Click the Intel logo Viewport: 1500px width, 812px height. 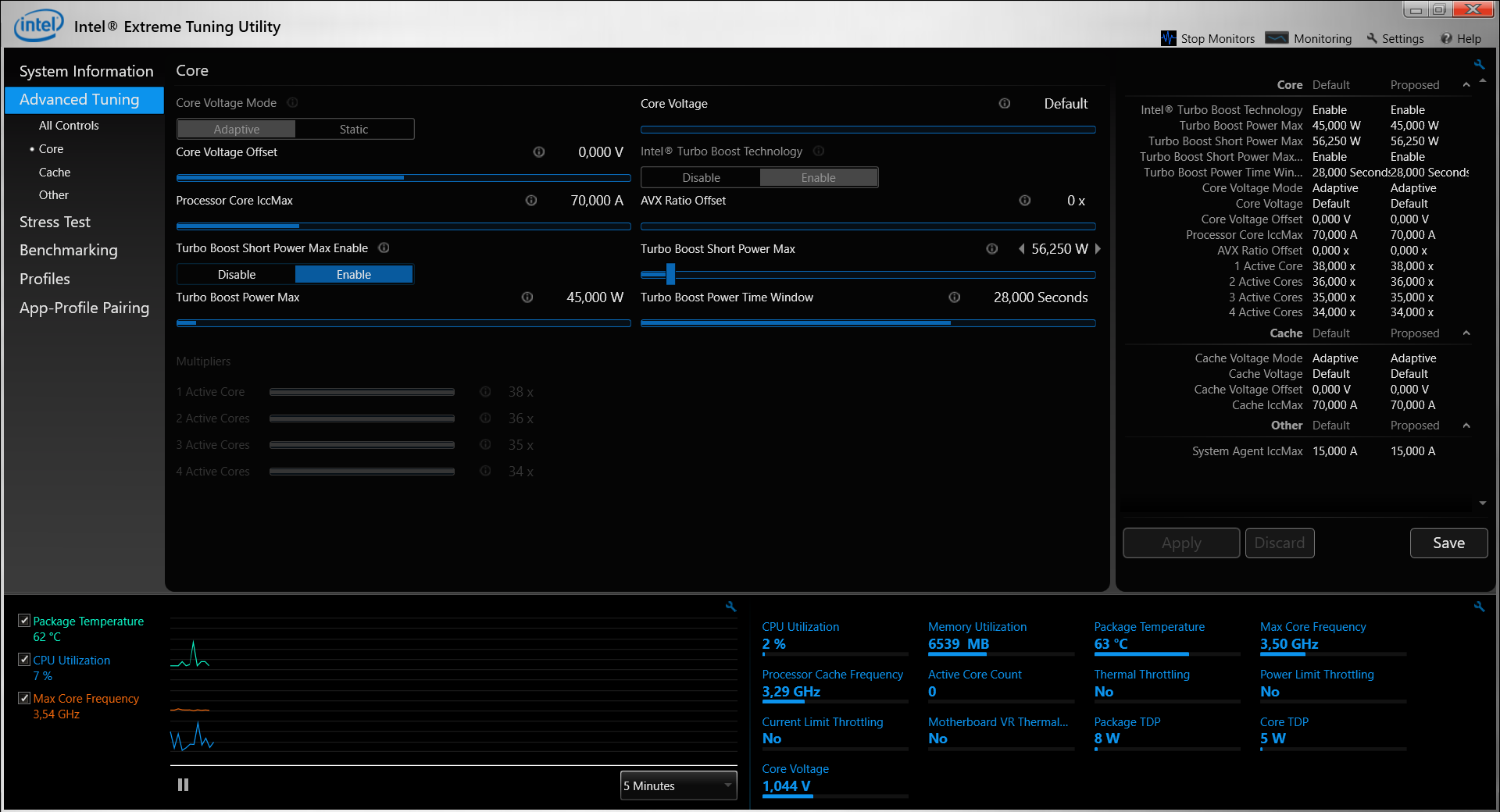pyautogui.click(x=37, y=25)
